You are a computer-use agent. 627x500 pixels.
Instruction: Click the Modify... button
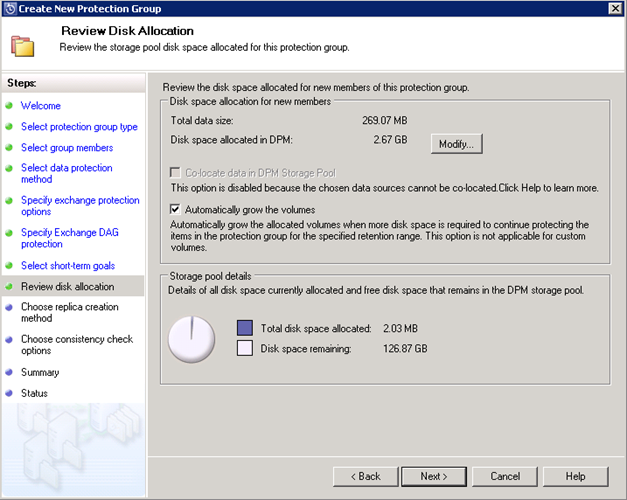457,144
